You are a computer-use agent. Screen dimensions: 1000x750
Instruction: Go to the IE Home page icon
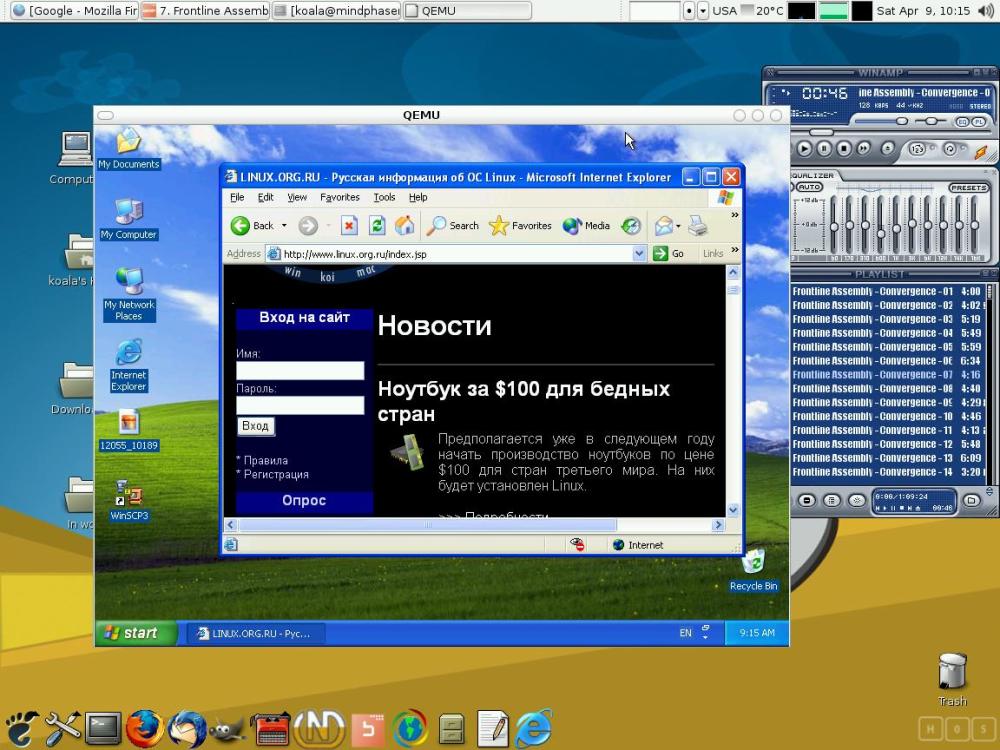[x=404, y=226]
